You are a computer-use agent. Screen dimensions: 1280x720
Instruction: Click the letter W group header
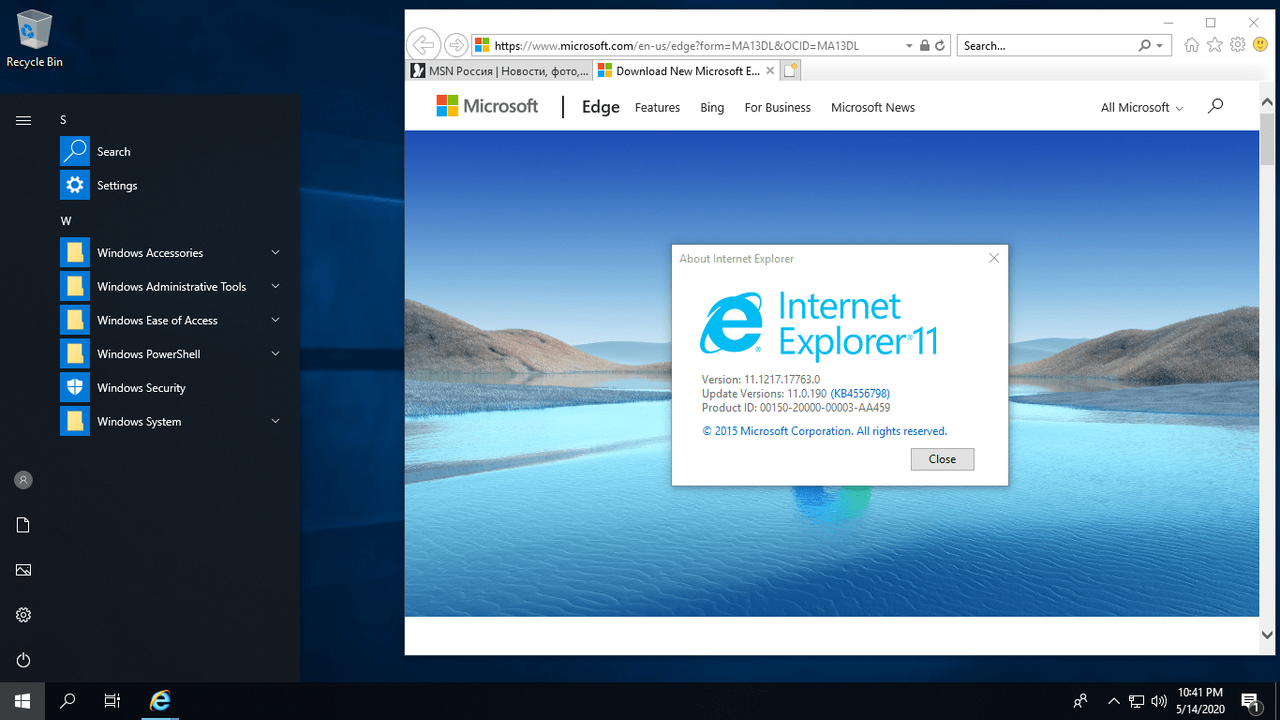pyautogui.click(x=65, y=221)
